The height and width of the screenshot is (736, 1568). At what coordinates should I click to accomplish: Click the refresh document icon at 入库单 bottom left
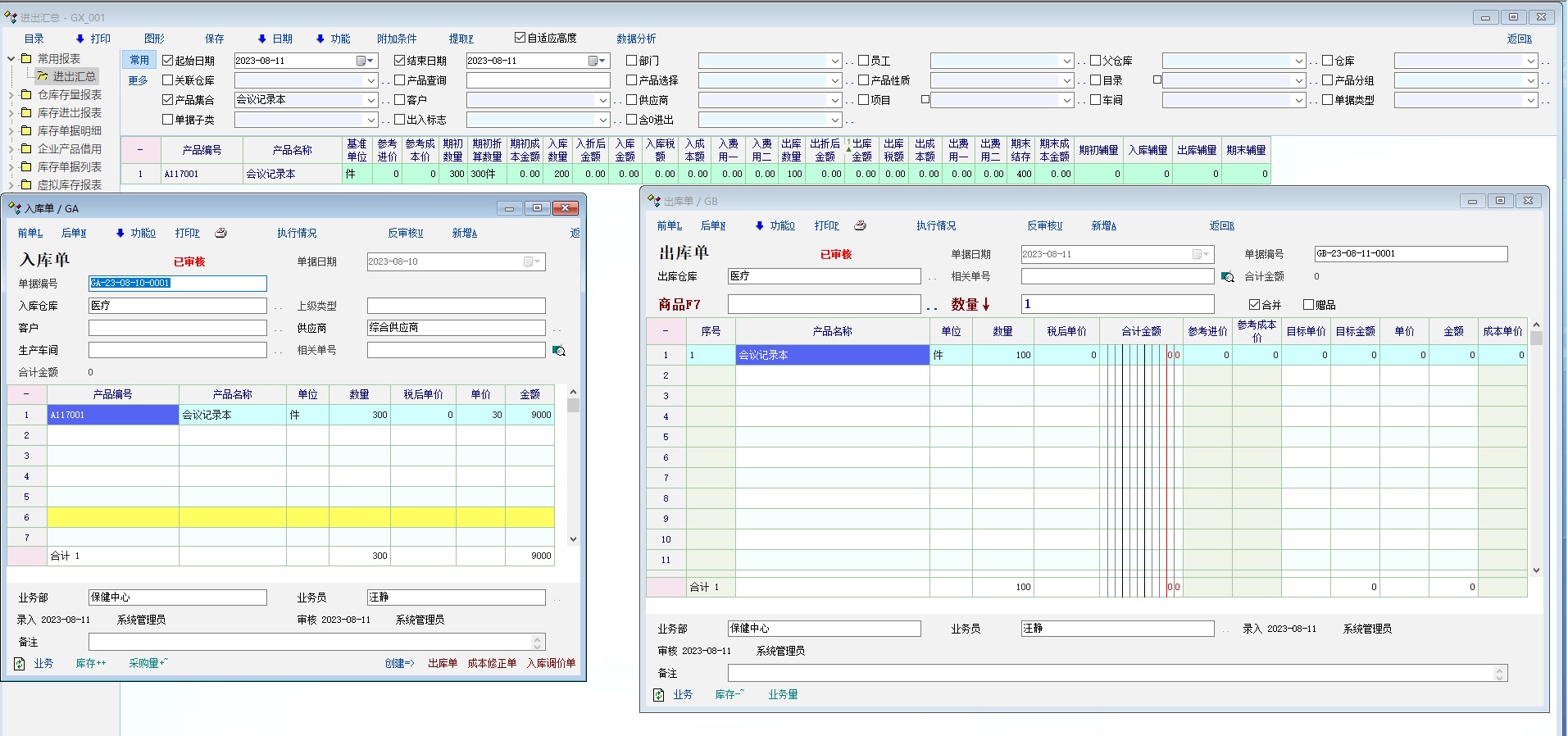20,664
